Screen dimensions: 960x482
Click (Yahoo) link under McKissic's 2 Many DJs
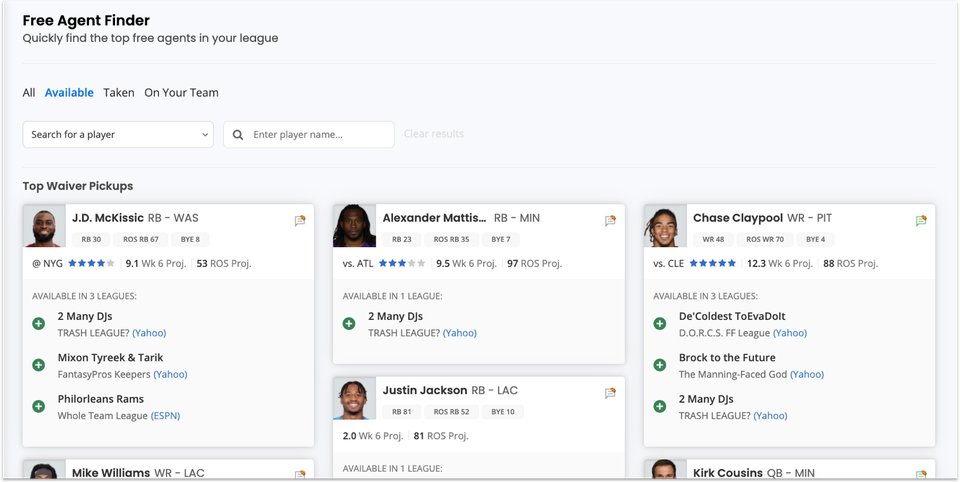pyautogui.click(x=149, y=333)
